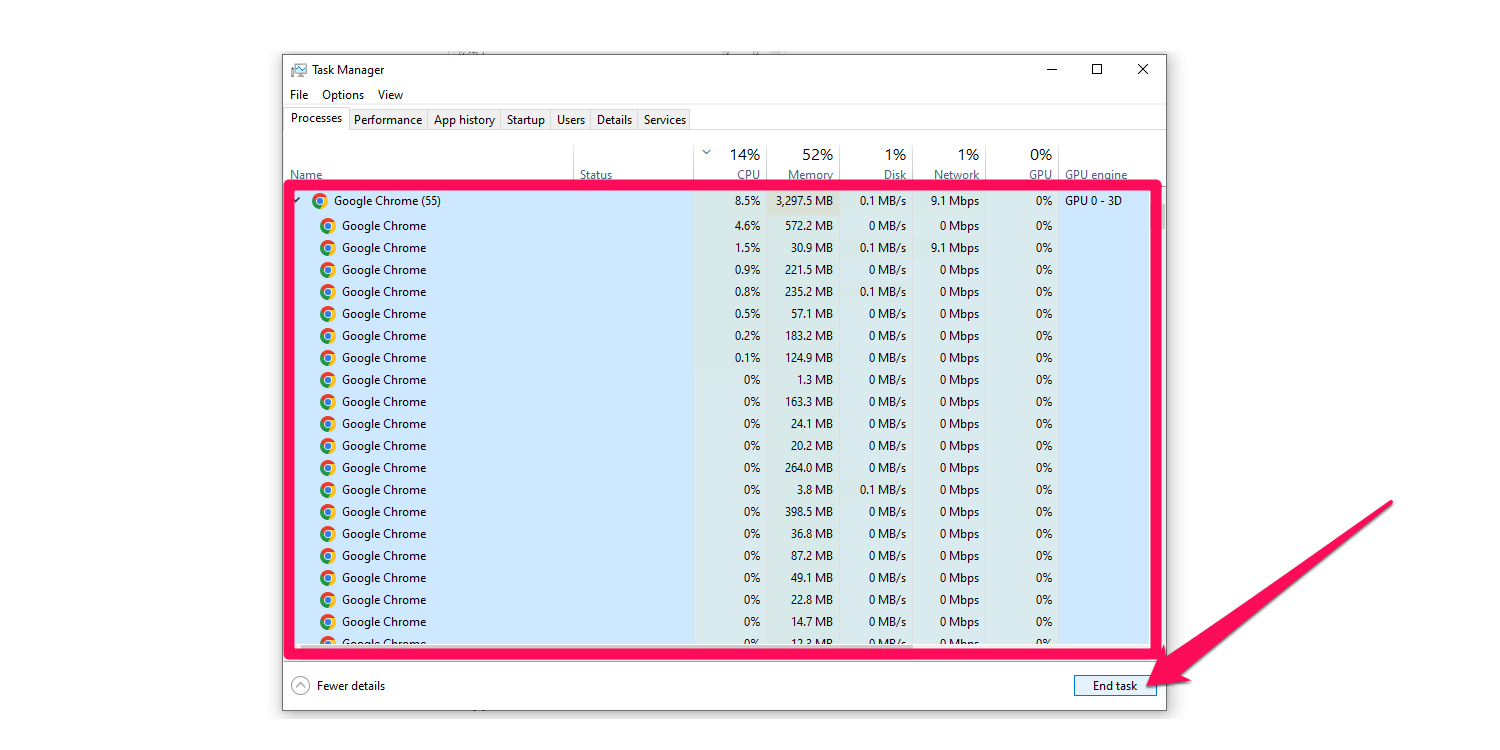Click the Chrome icon in the 22.8 MB row

coord(328,600)
